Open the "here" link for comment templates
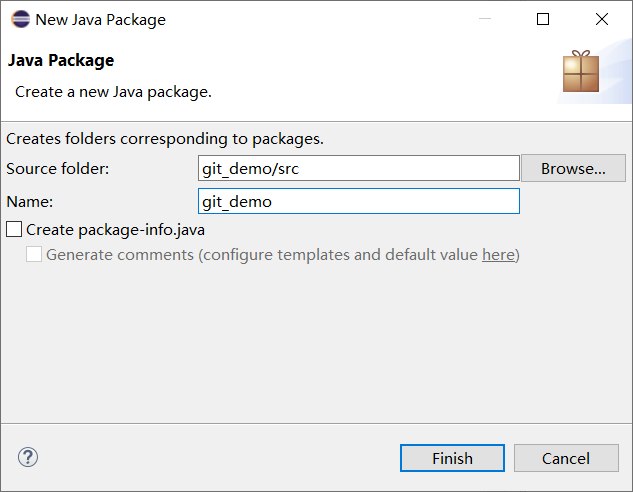This screenshot has height=492, width=633. coord(498,255)
